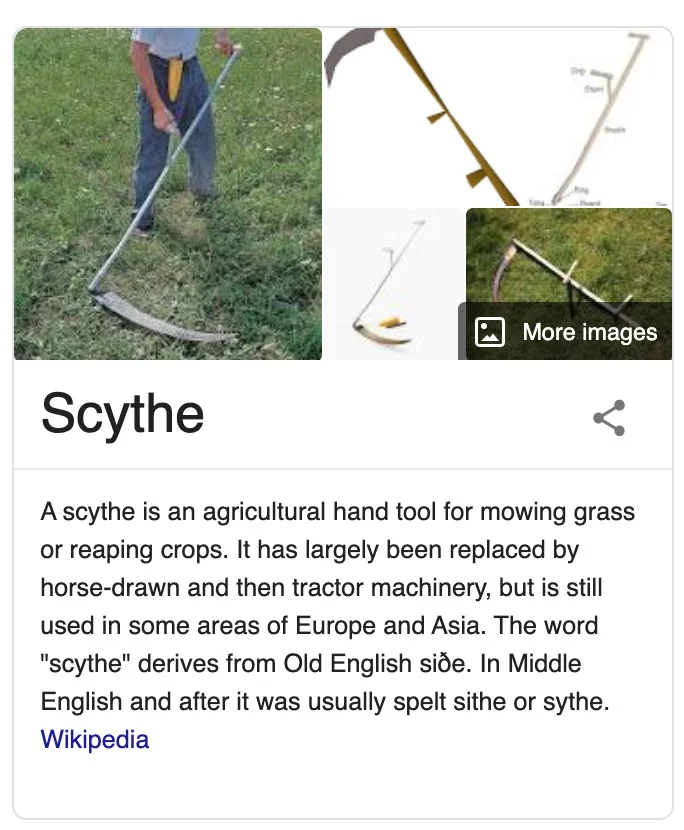Screen dimensions: 684x830
Task: Open large photo of man mowing grass
Action: (168, 194)
